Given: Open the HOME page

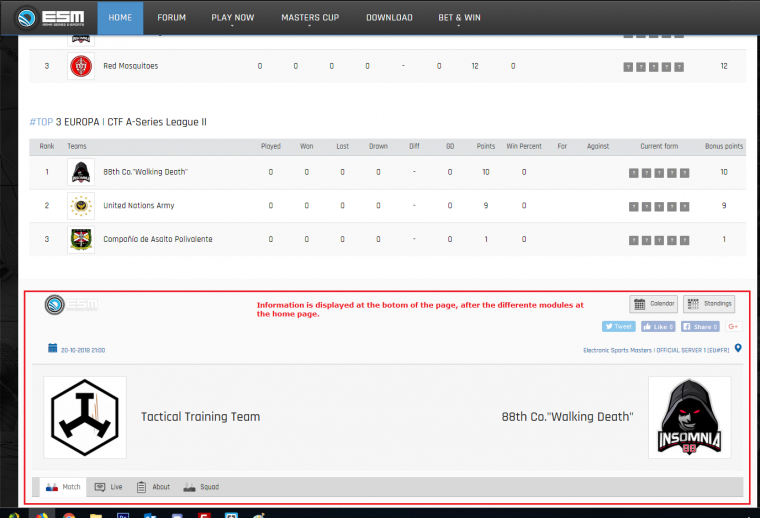Looking at the screenshot, I should [x=120, y=18].
